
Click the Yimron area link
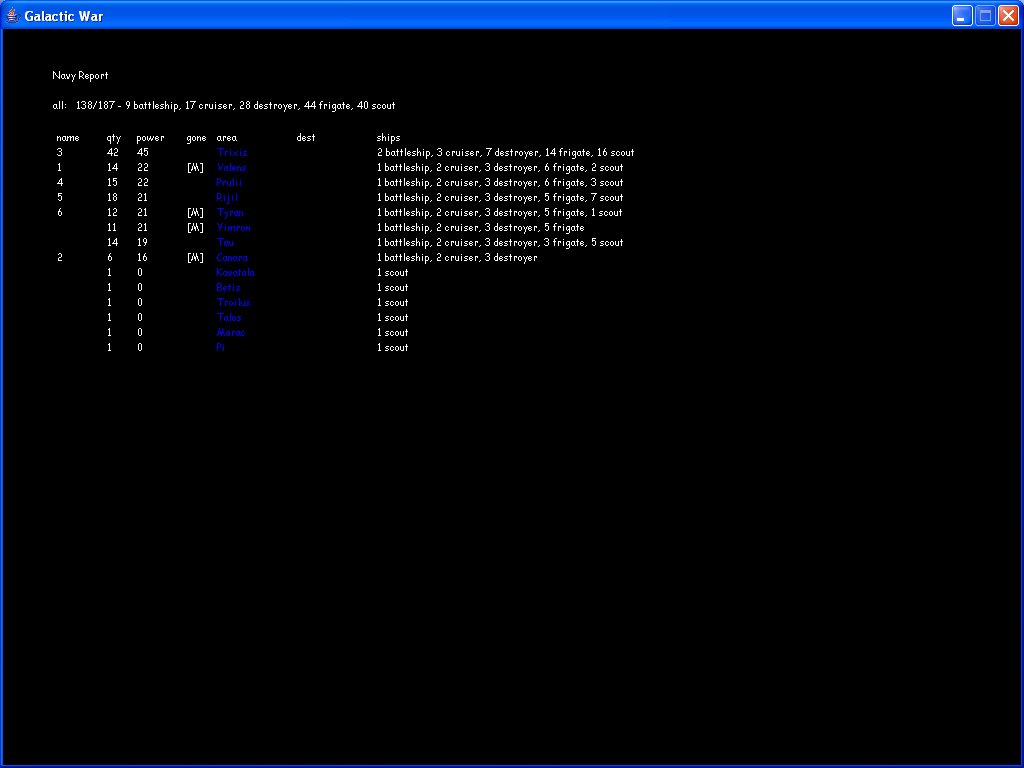[234, 228]
